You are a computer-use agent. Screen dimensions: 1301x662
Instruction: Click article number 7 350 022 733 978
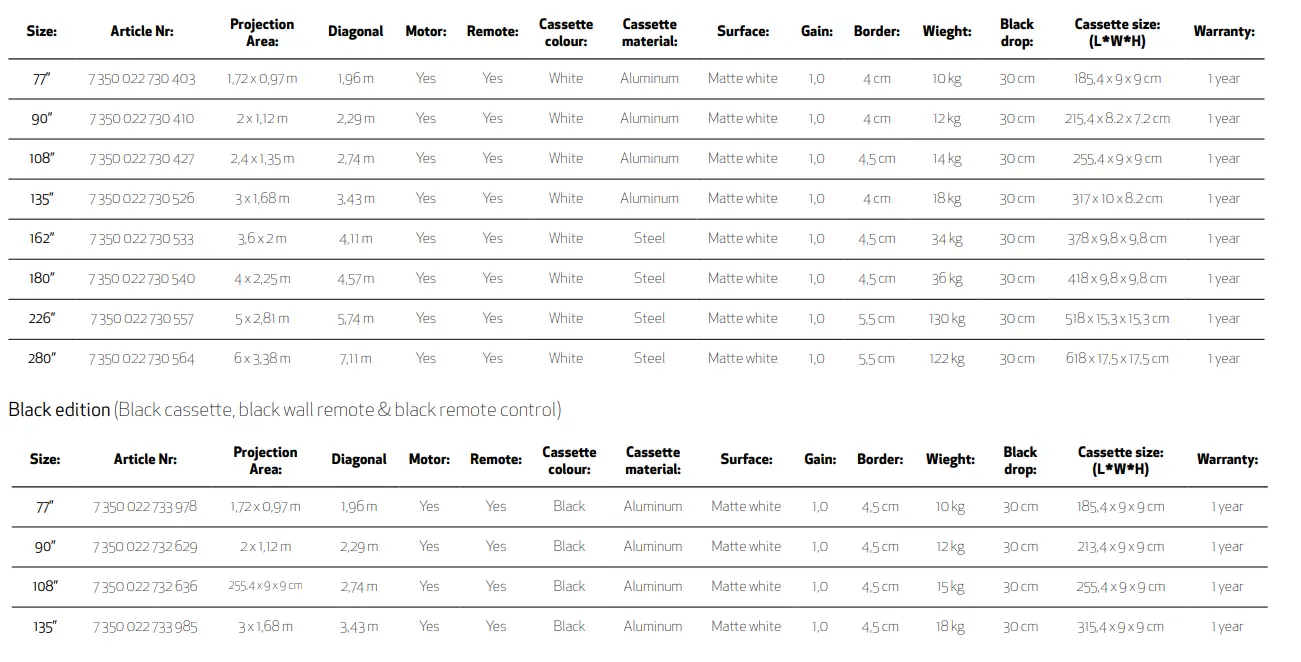(x=145, y=507)
